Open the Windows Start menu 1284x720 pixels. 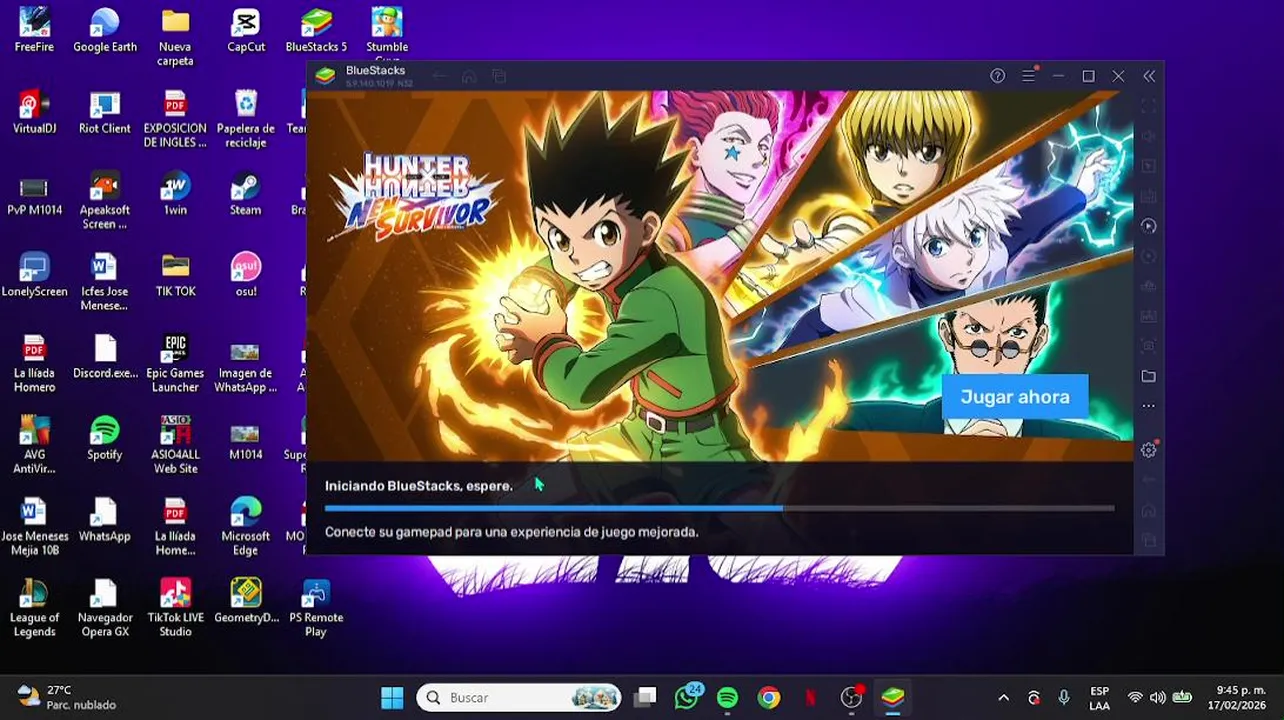coord(392,697)
